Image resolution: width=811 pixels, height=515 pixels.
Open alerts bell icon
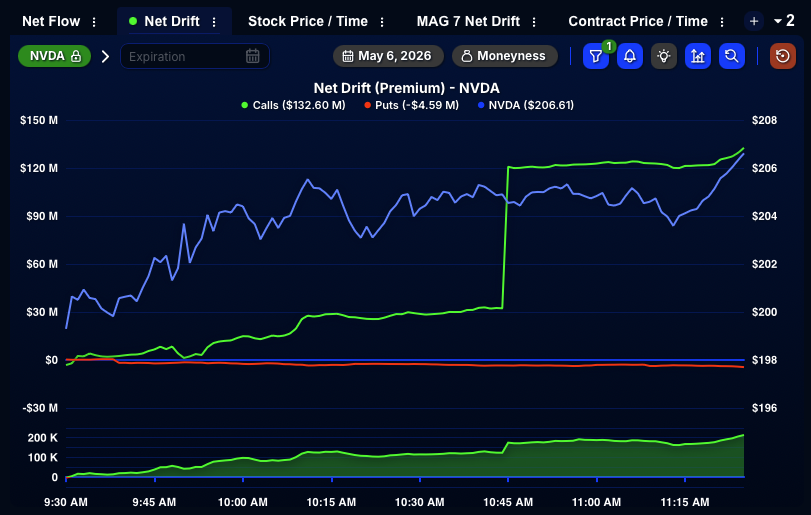[630, 56]
